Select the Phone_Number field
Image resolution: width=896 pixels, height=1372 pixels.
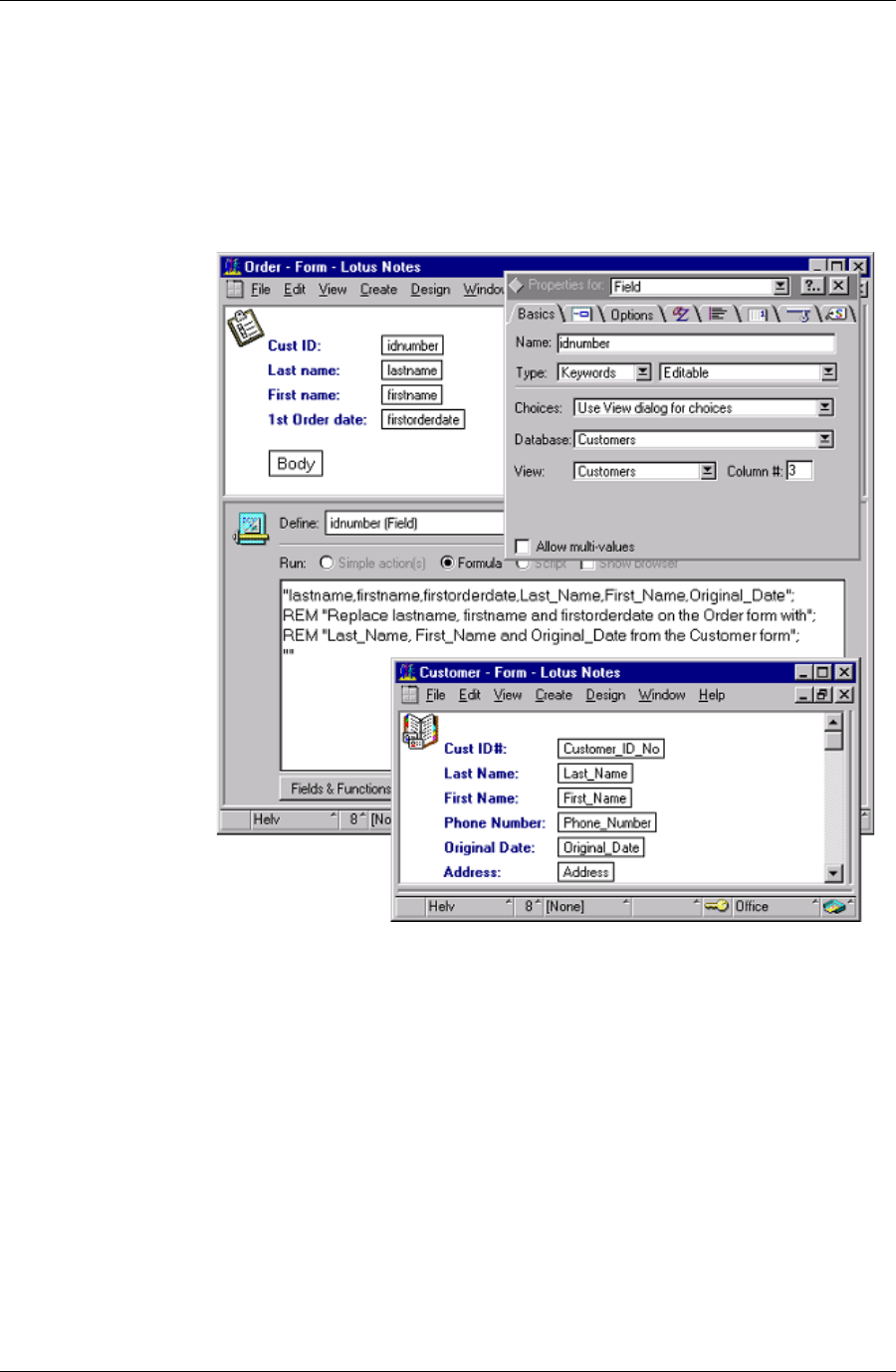[x=607, y=823]
